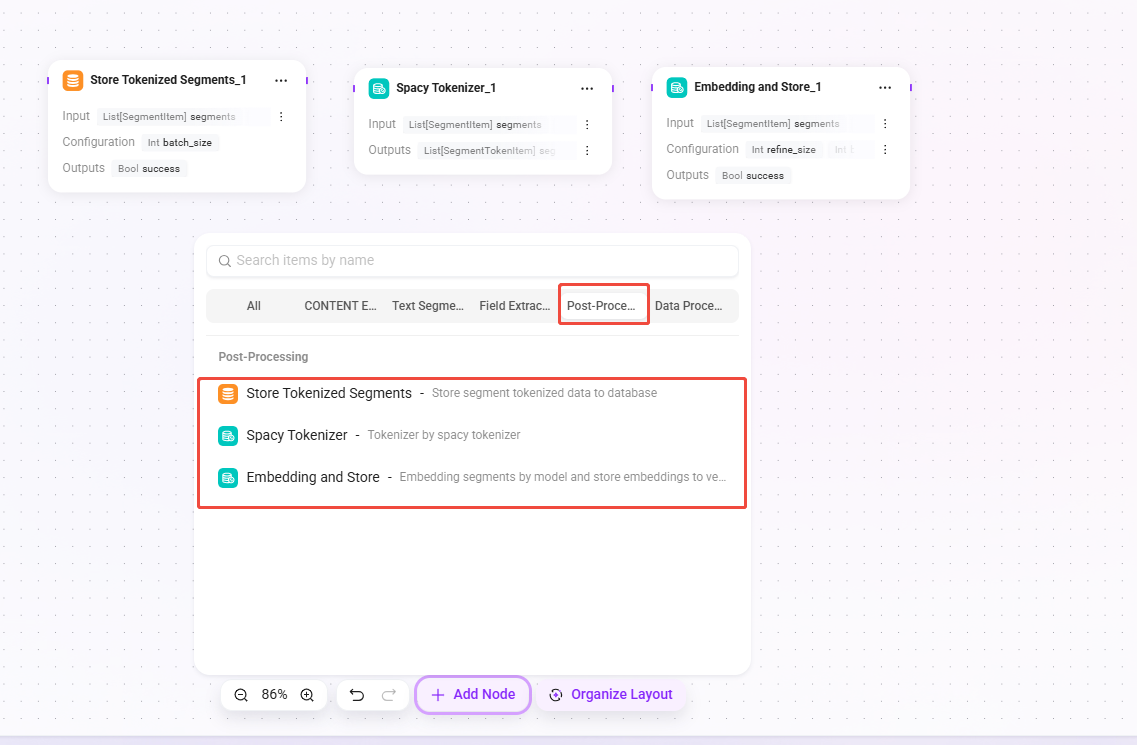Open the Embedding and Store_1 node options menu
The image size is (1137, 745).
885,88
